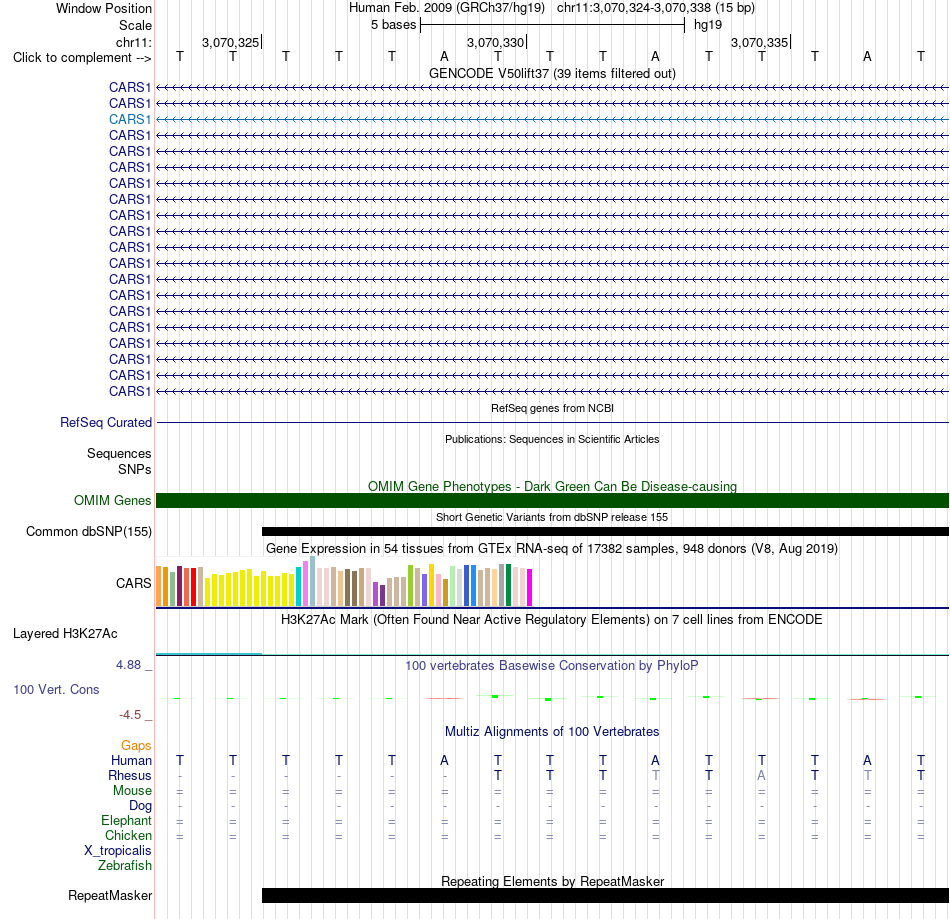The width and height of the screenshot is (950, 919).
Task: Click the Elephant alignment row label
Action: click(x=126, y=820)
